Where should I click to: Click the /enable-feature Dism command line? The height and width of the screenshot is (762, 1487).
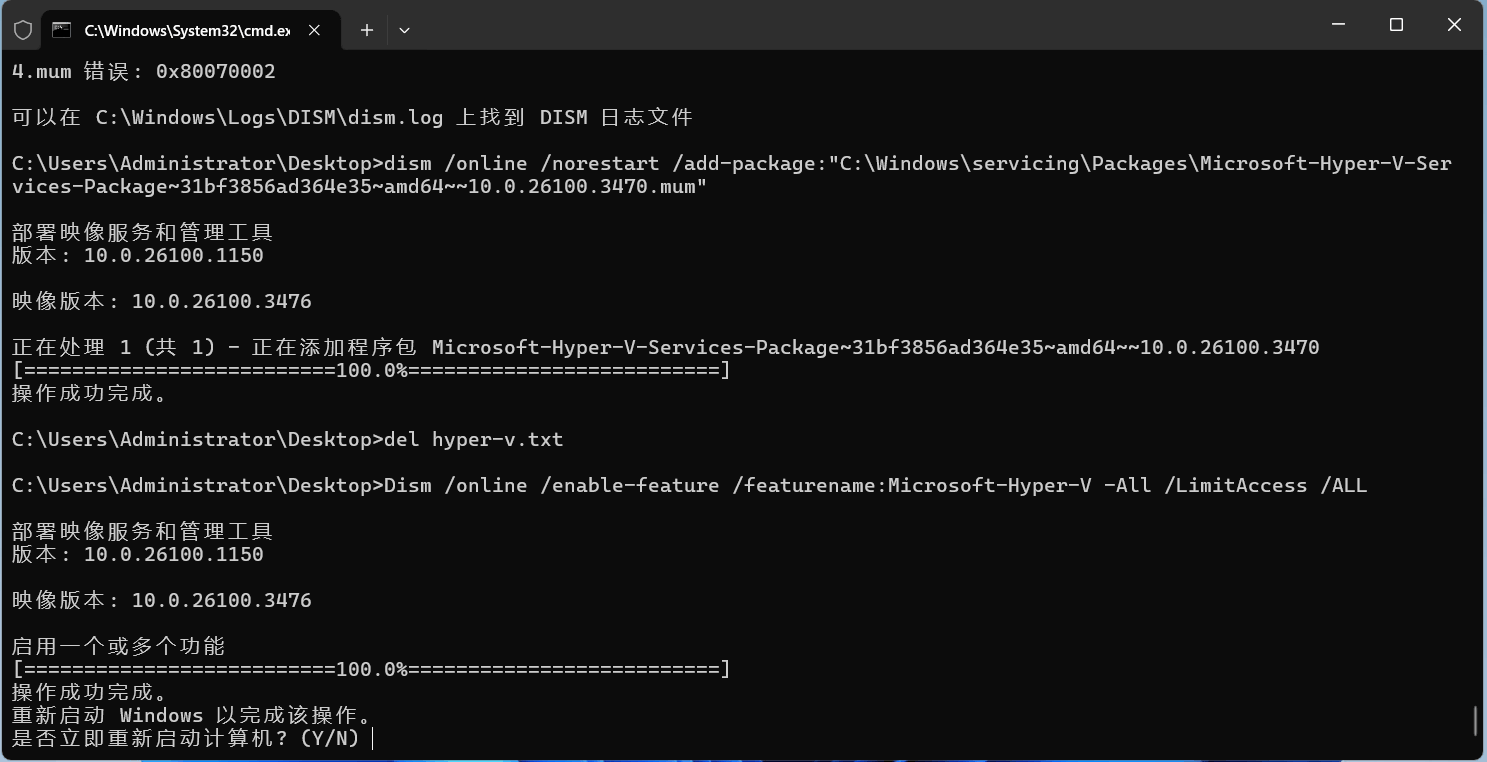[x=689, y=485]
